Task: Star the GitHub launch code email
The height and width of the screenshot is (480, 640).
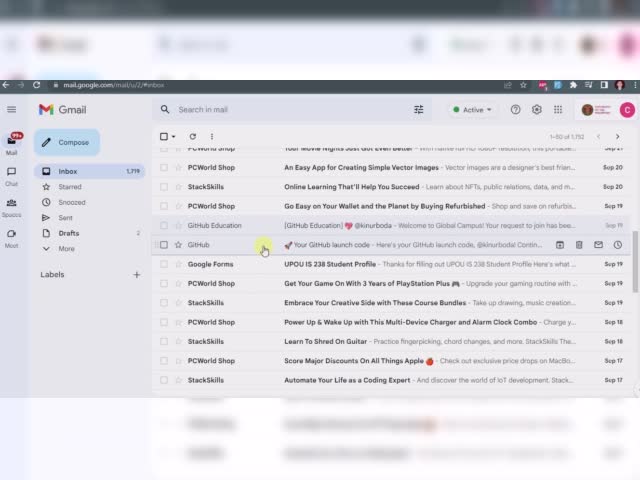Action: [x=178, y=245]
